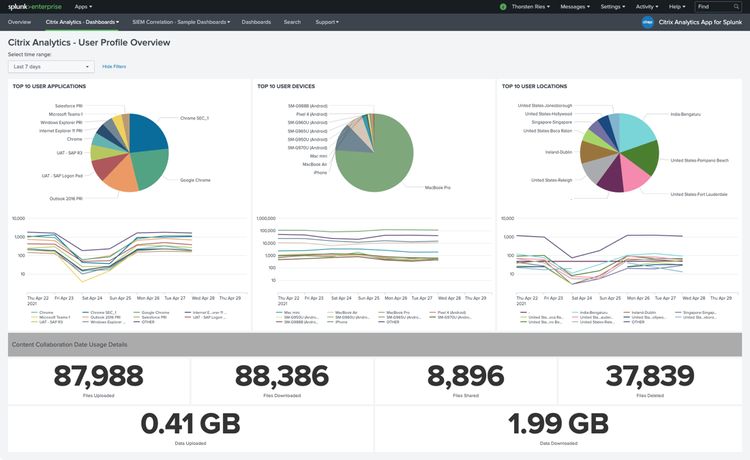Click the TOP 10 USER LOCATIONS panel title
750x460 pixels.
(534, 87)
